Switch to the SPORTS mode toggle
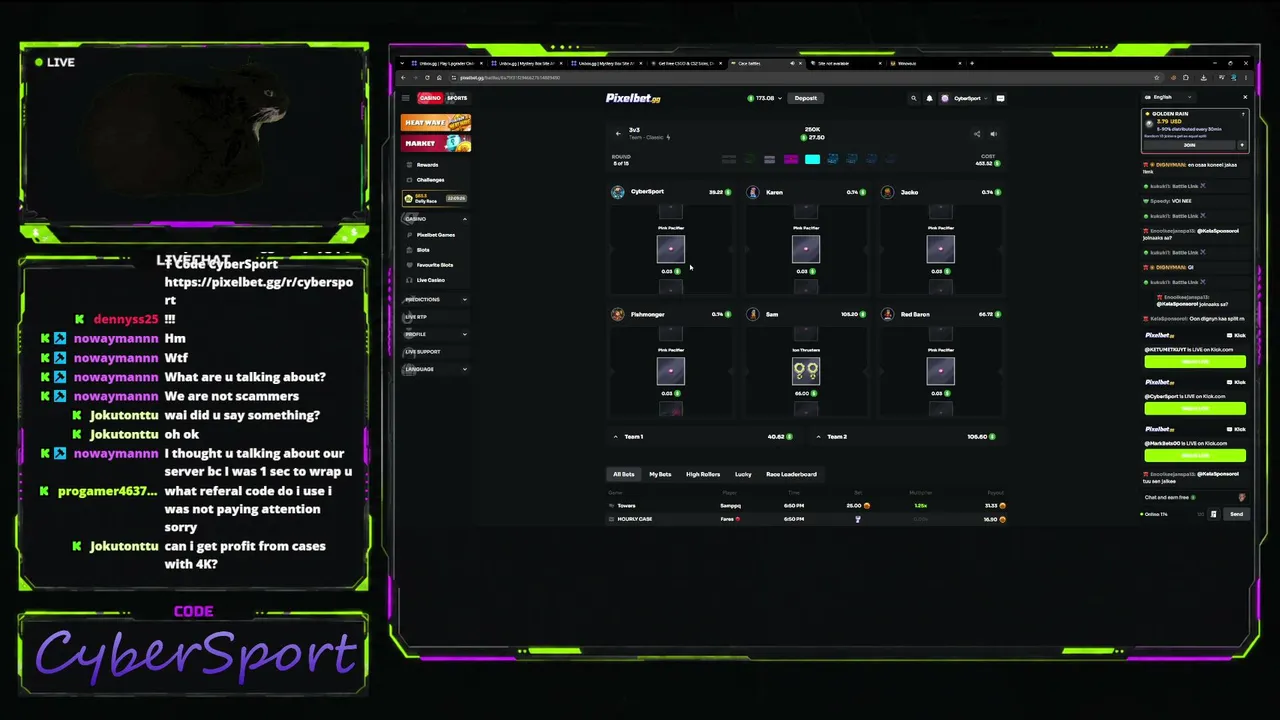 [x=457, y=98]
